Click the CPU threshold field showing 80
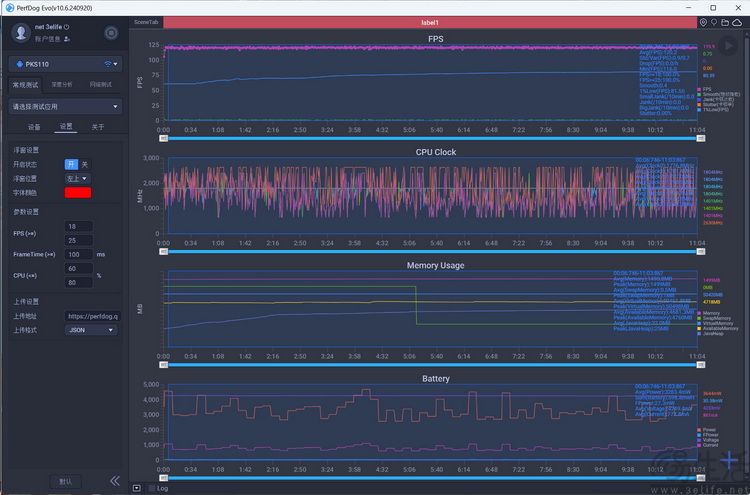This screenshot has height=495, width=750. click(78, 283)
